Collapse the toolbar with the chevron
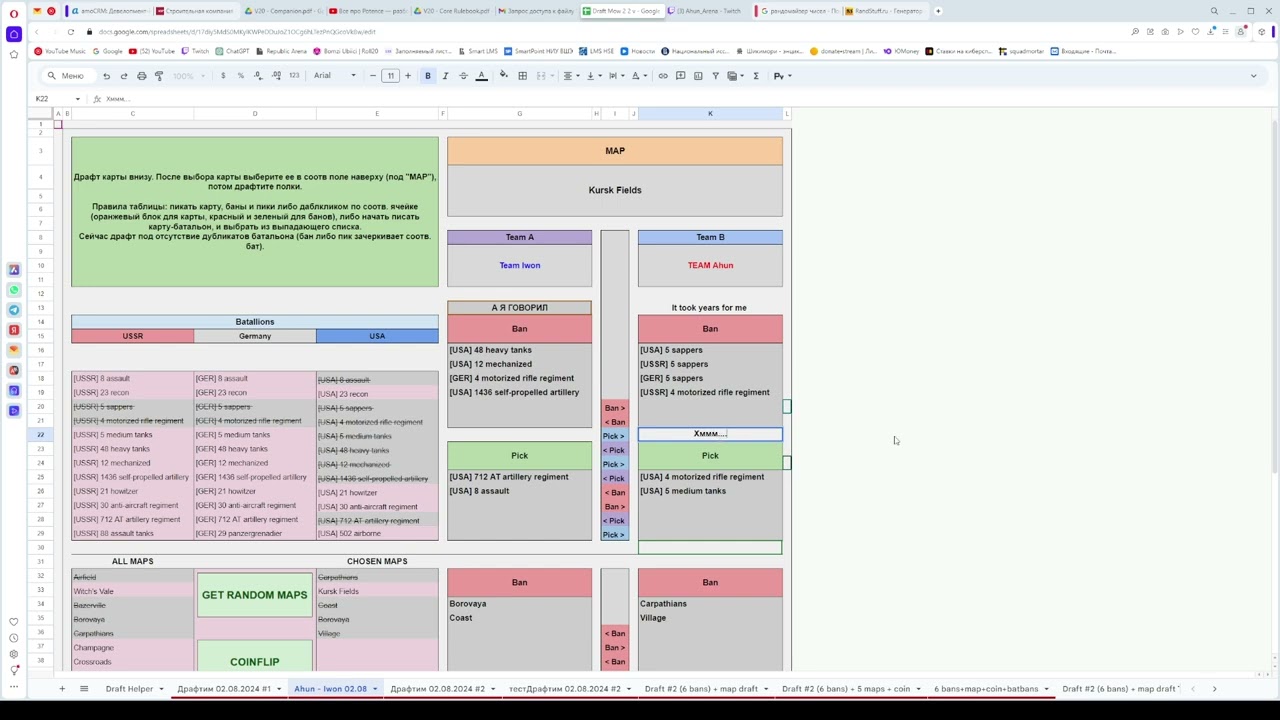1280x720 pixels. 1253,76
